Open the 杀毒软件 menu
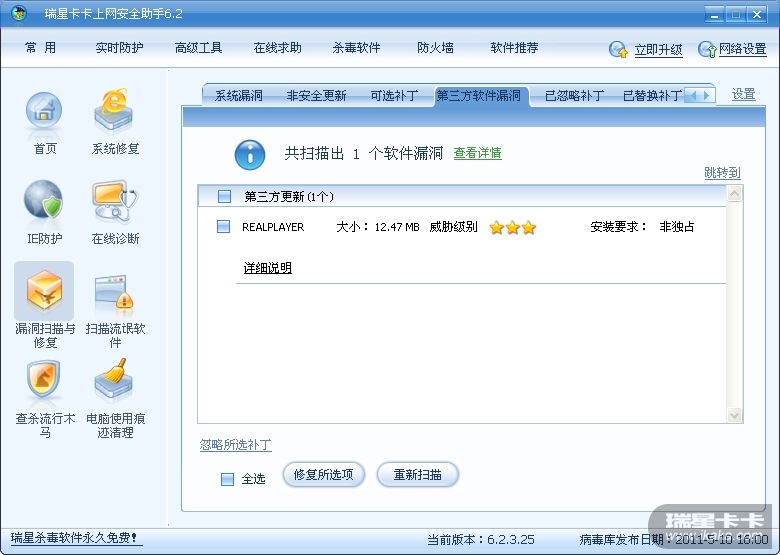 pos(356,48)
